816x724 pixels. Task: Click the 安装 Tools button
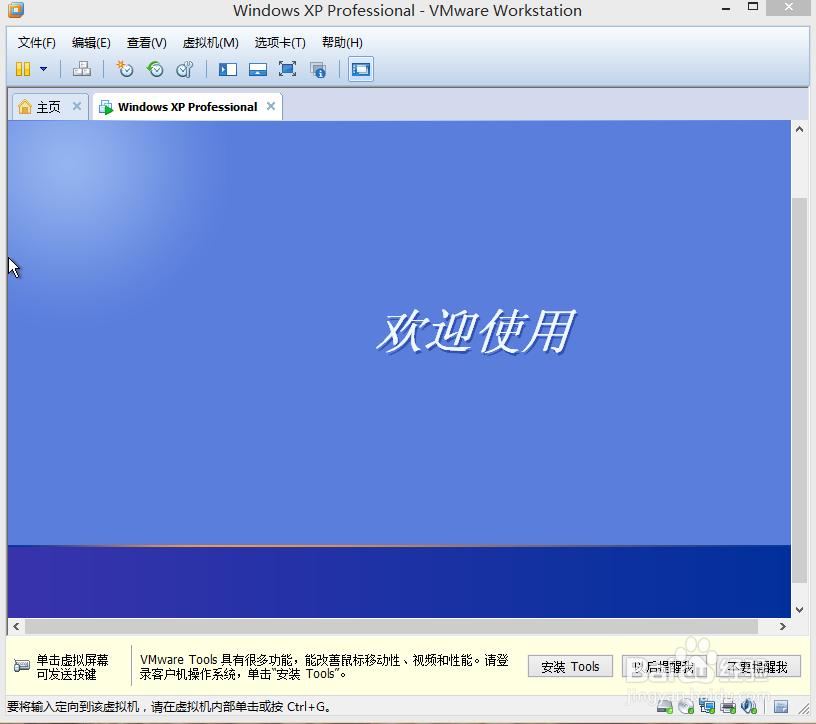click(570, 666)
